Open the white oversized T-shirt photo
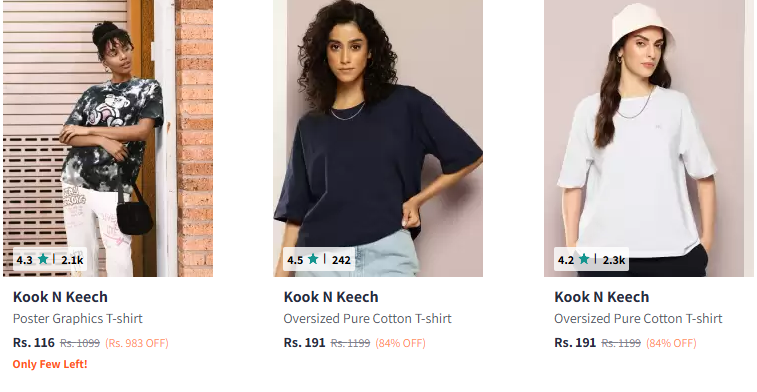The height and width of the screenshot is (392, 757). (x=649, y=138)
